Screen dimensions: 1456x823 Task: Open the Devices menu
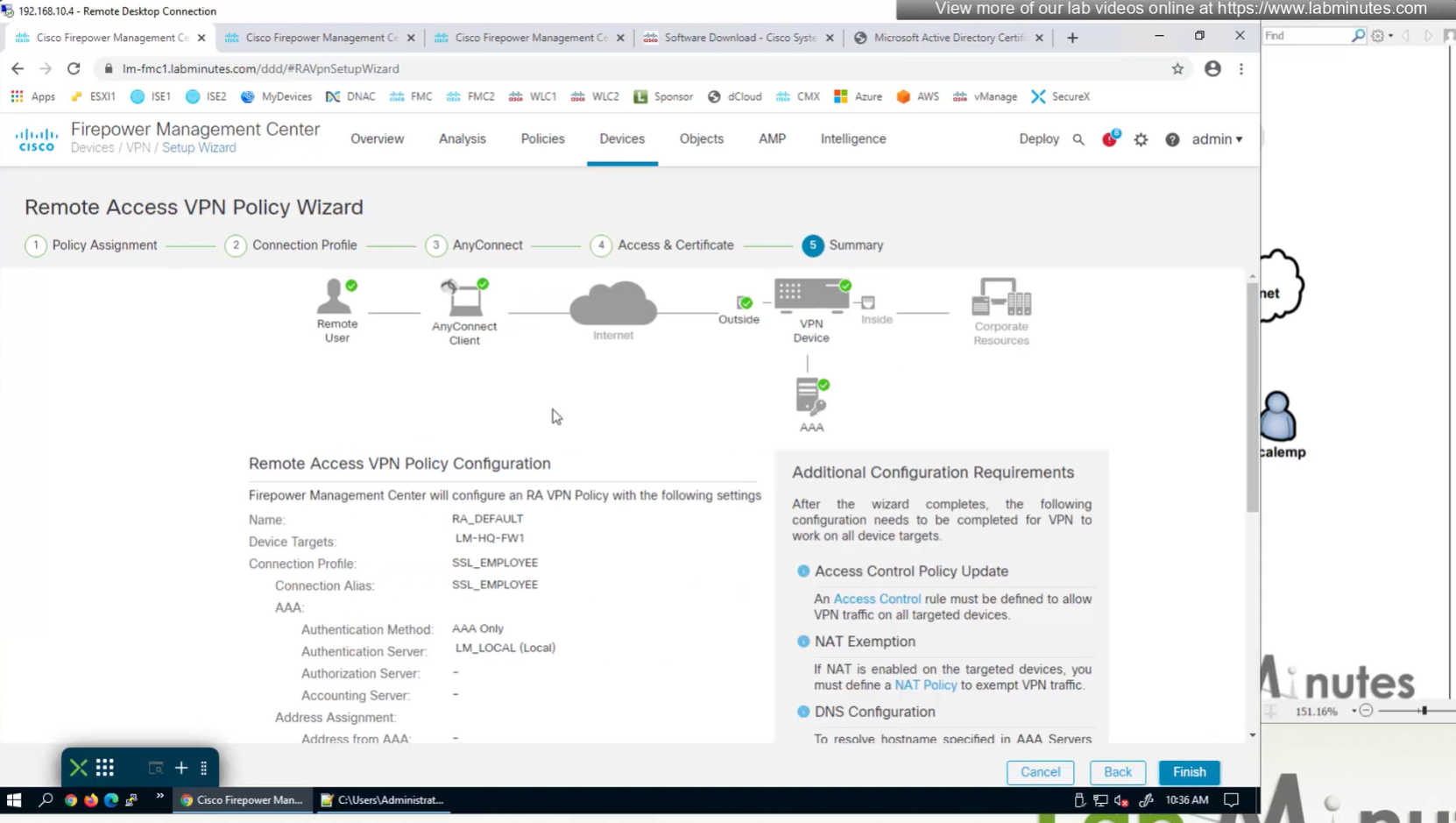tap(622, 138)
